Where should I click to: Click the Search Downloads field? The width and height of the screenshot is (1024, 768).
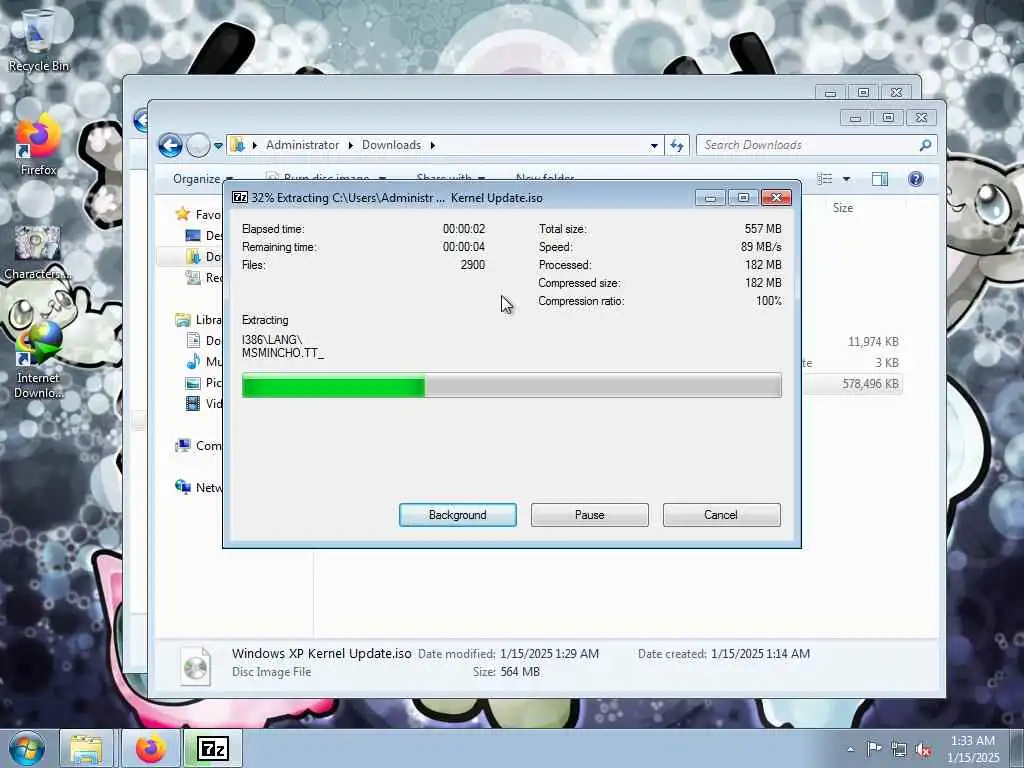816,145
